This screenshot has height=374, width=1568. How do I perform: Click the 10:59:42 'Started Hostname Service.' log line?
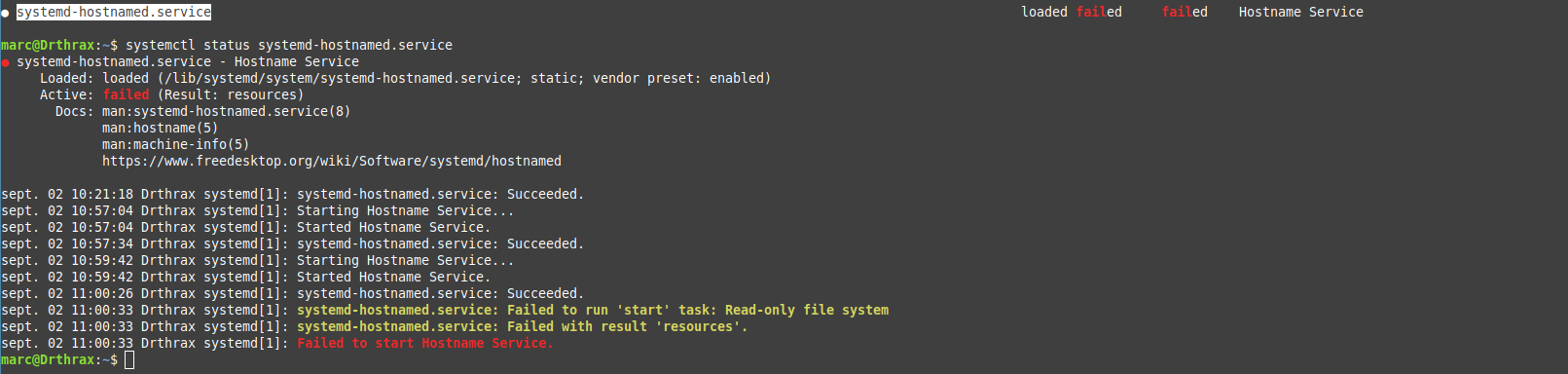click(x=246, y=278)
